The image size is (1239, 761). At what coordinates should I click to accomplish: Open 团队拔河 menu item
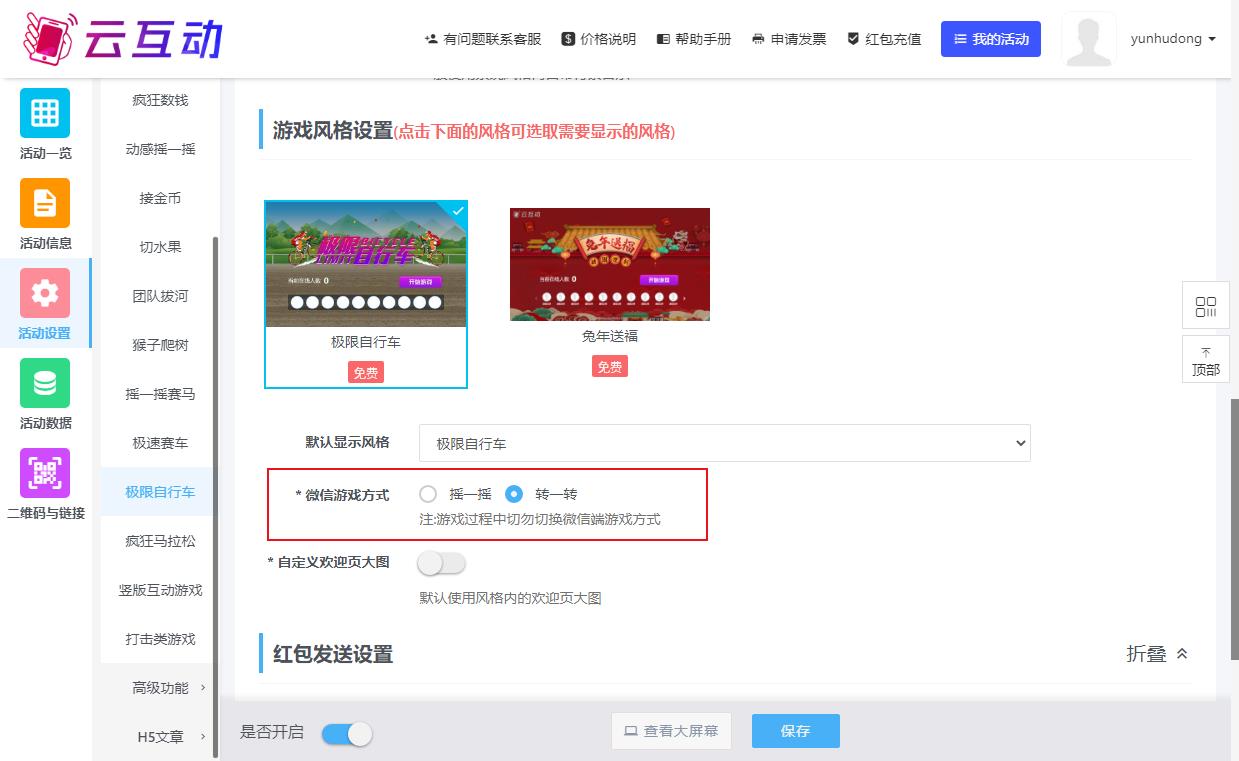click(160, 296)
